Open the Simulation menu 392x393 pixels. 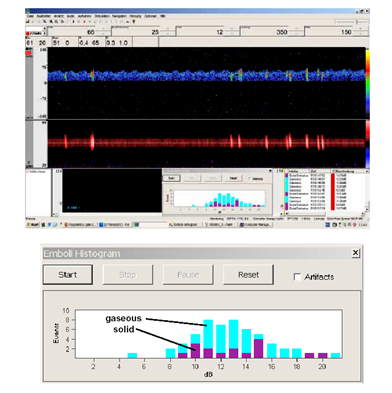pyautogui.click(x=102, y=16)
